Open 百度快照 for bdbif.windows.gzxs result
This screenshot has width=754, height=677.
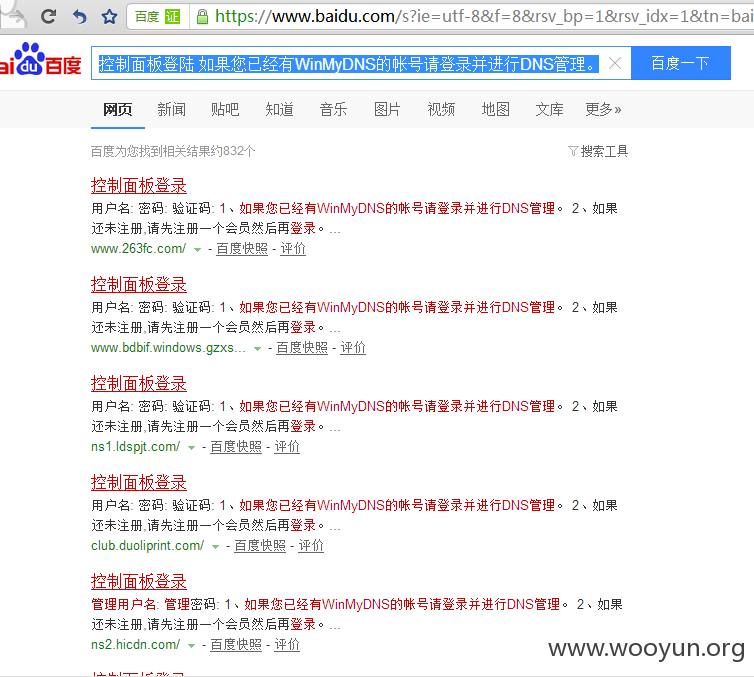click(302, 348)
